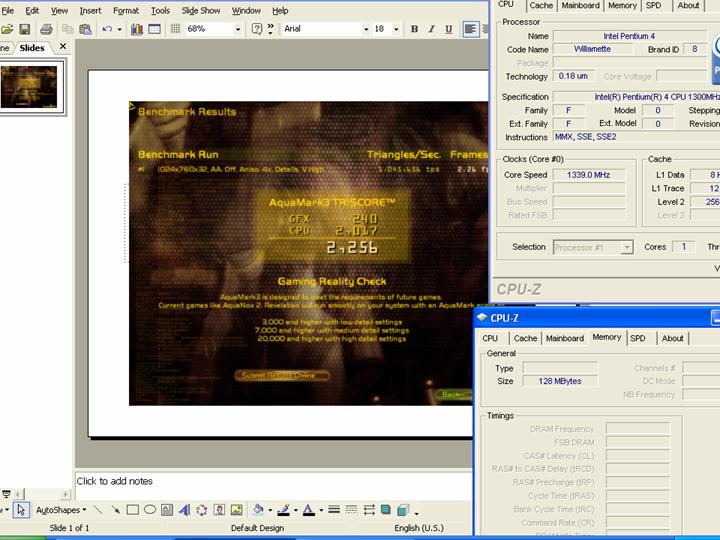Image resolution: width=720 pixels, height=540 pixels.
Task: Open the Format menu
Action: [x=126, y=10]
